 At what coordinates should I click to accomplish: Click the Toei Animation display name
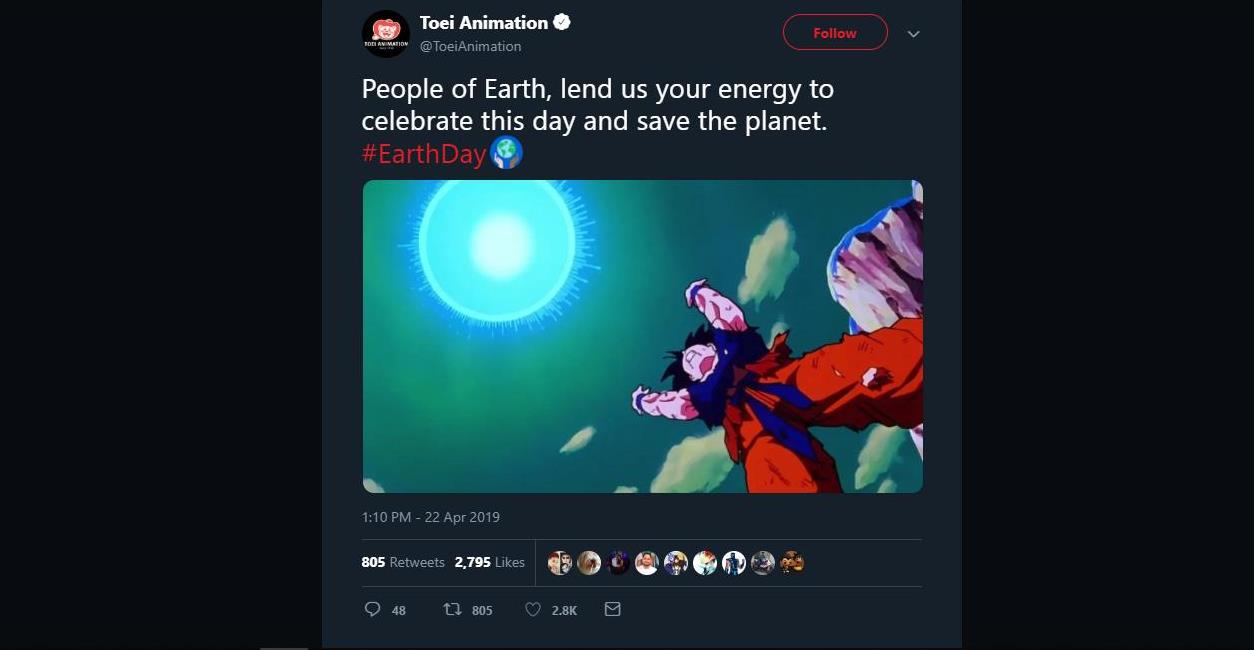484,22
